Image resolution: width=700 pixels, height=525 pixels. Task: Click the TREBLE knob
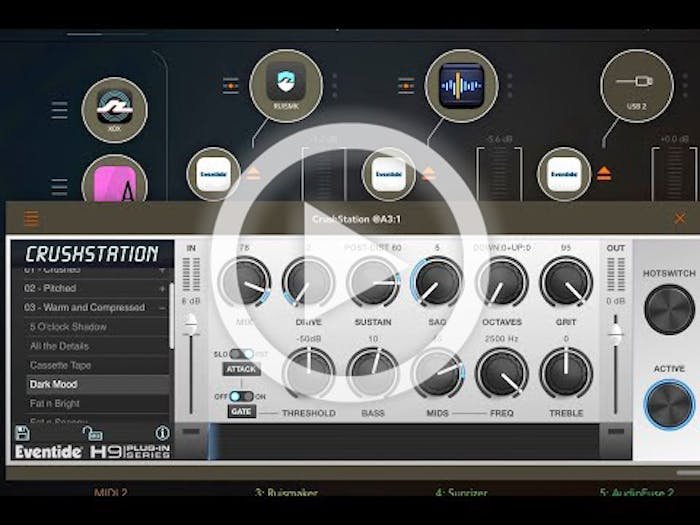pyautogui.click(x=566, y=373)
